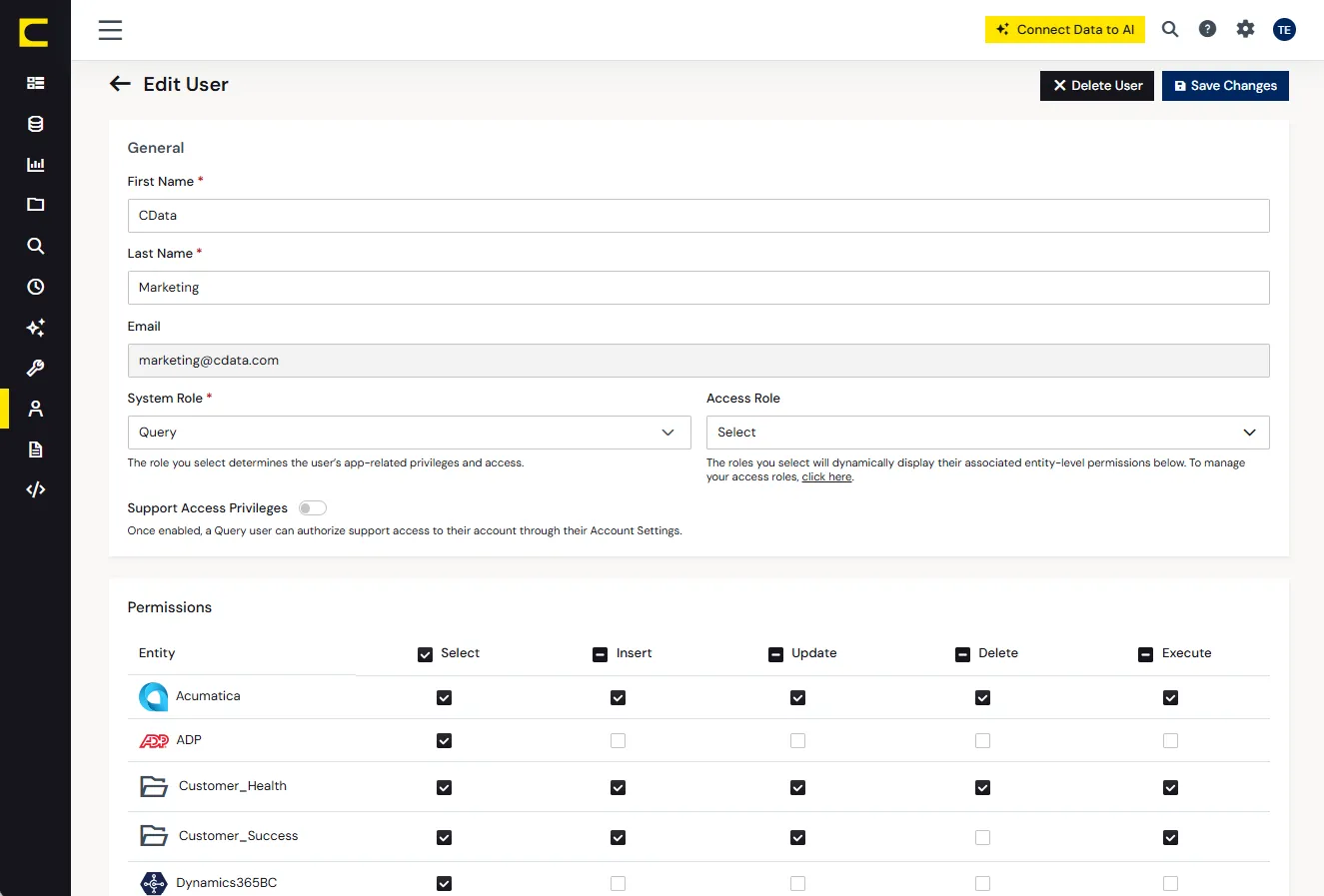The image size is (1324, 896).
Task: Open the help question mark icon
Action: (x=1208, y=29)
